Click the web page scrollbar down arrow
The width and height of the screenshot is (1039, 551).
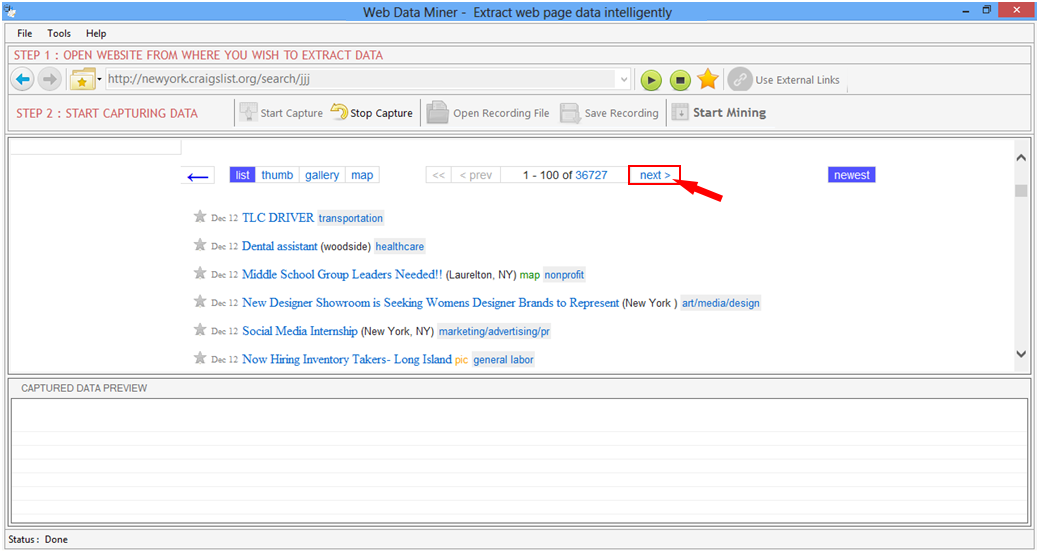point(1020,354)
